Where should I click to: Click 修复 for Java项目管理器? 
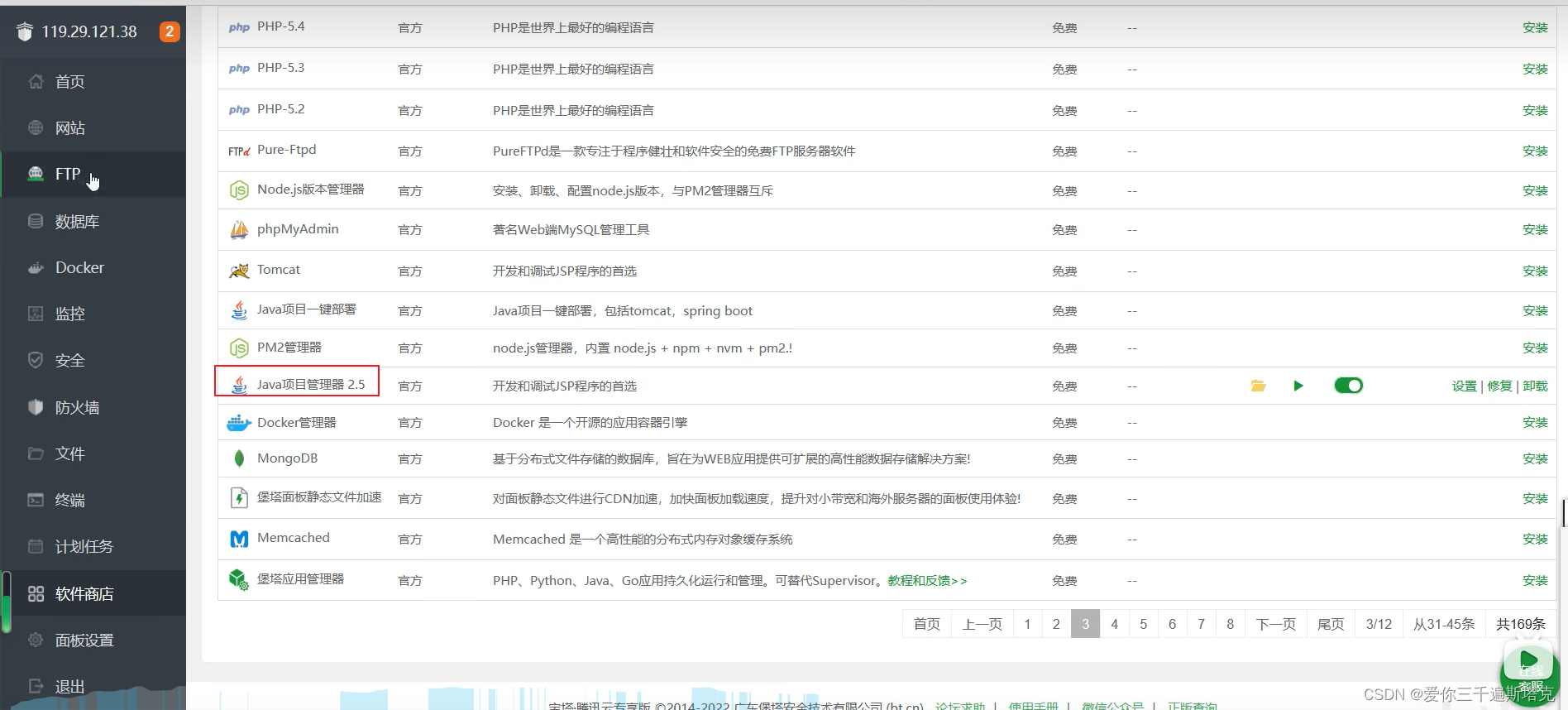1499,386
